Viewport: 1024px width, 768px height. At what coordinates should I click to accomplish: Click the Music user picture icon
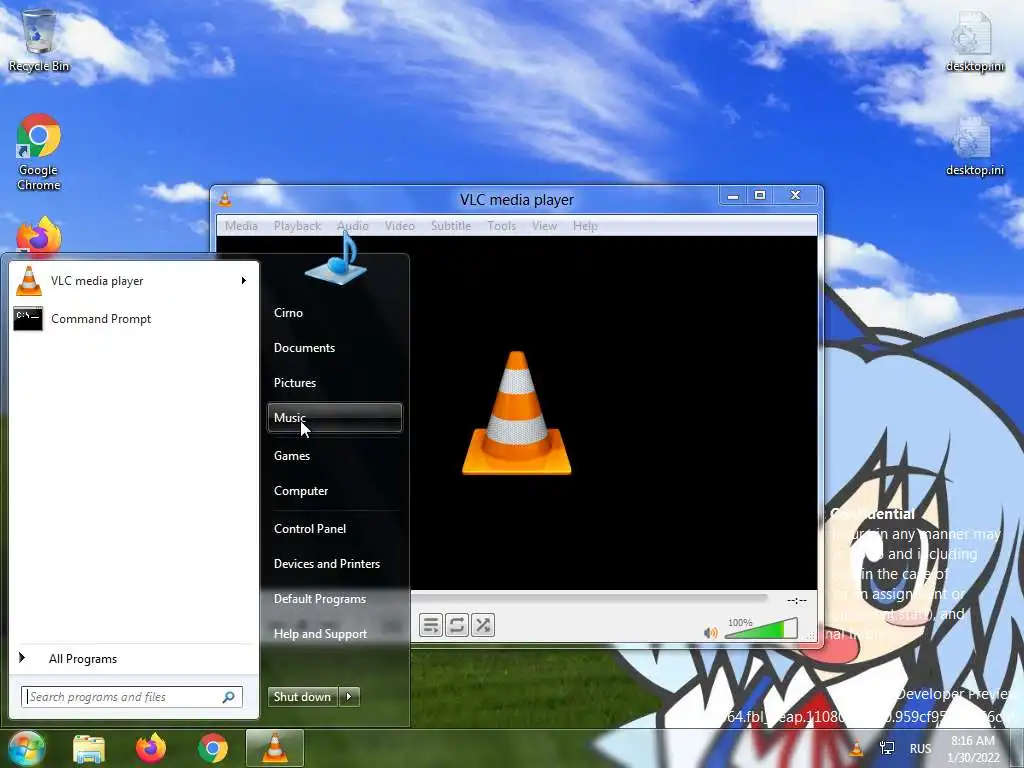pyautogui.click(x=336, y=259)
